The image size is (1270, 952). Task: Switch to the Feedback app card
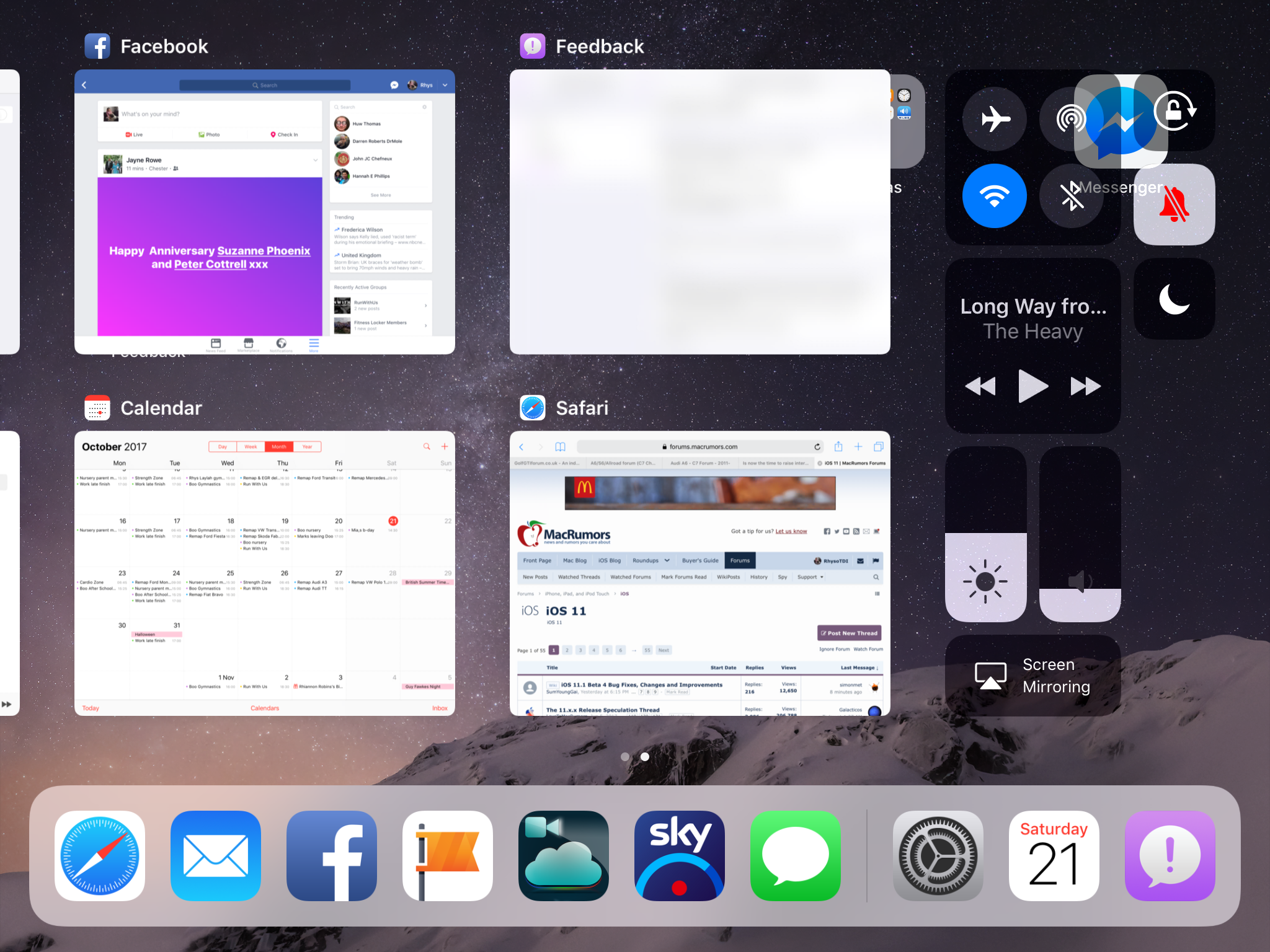(x=700, y=212)
